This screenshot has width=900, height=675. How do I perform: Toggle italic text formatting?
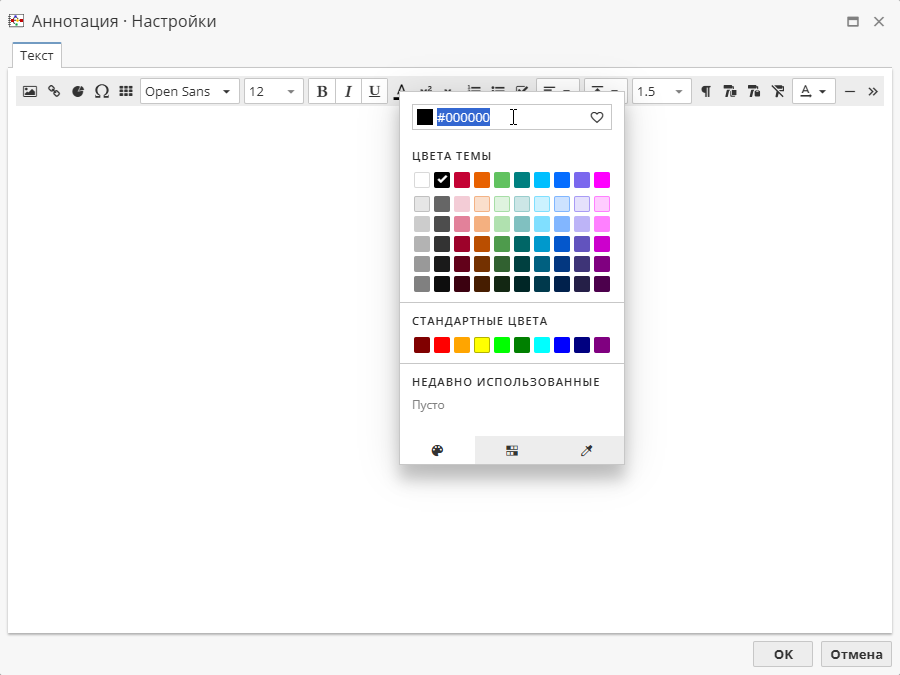pyautogui.click(x=347, y=91)
